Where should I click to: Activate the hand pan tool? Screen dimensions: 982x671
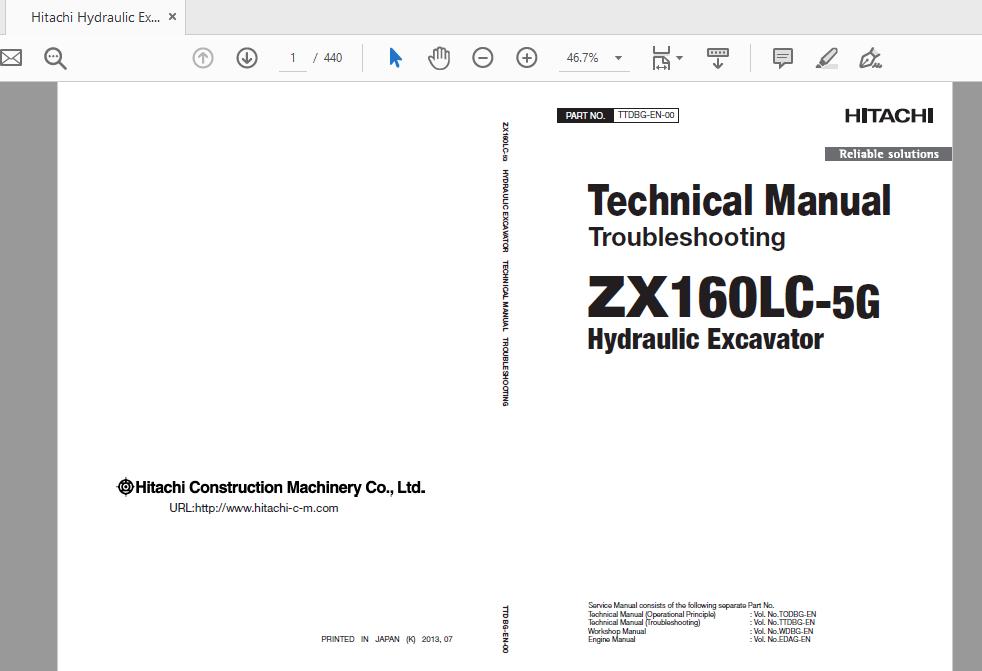point(439,58)
